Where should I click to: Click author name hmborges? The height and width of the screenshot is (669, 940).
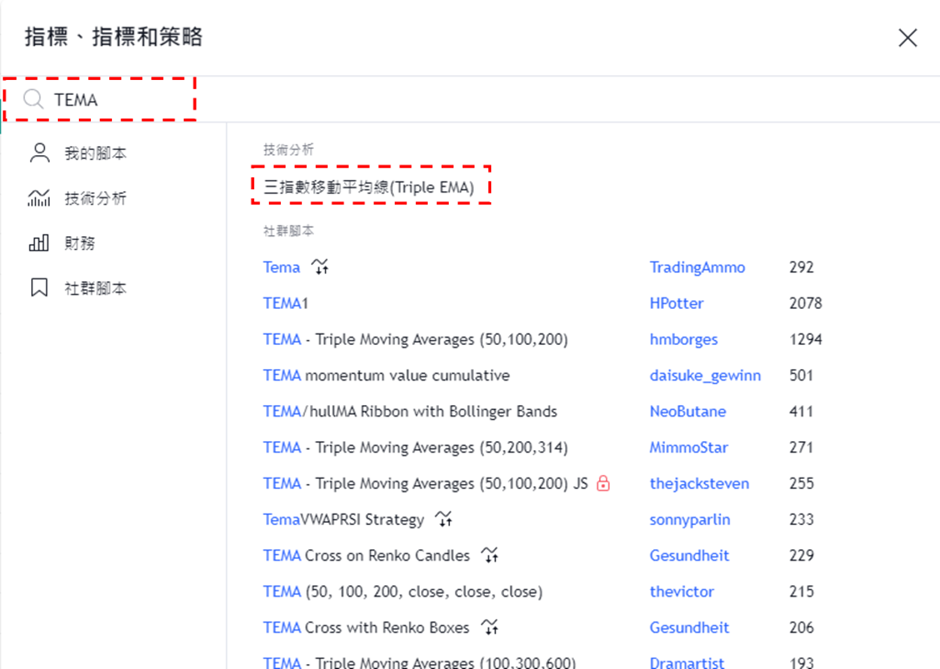pos(683,339)
